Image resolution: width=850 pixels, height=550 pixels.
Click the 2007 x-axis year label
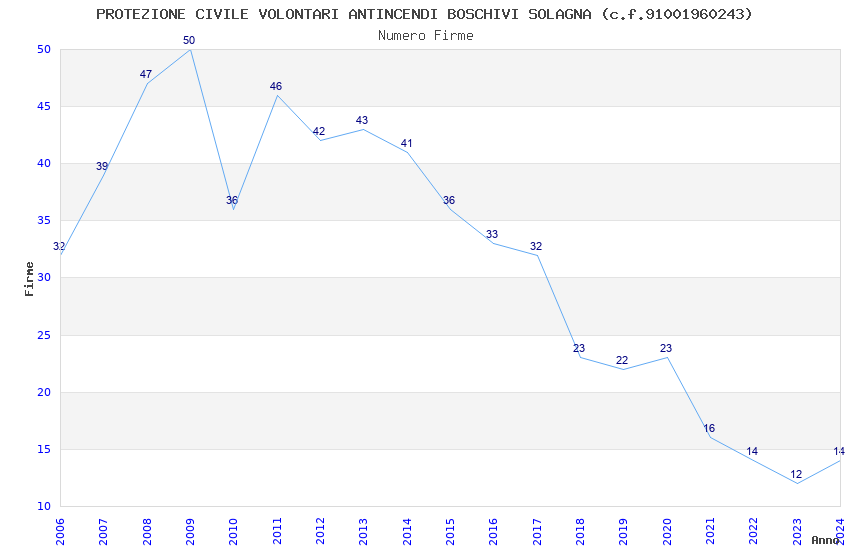pos(103,532)
